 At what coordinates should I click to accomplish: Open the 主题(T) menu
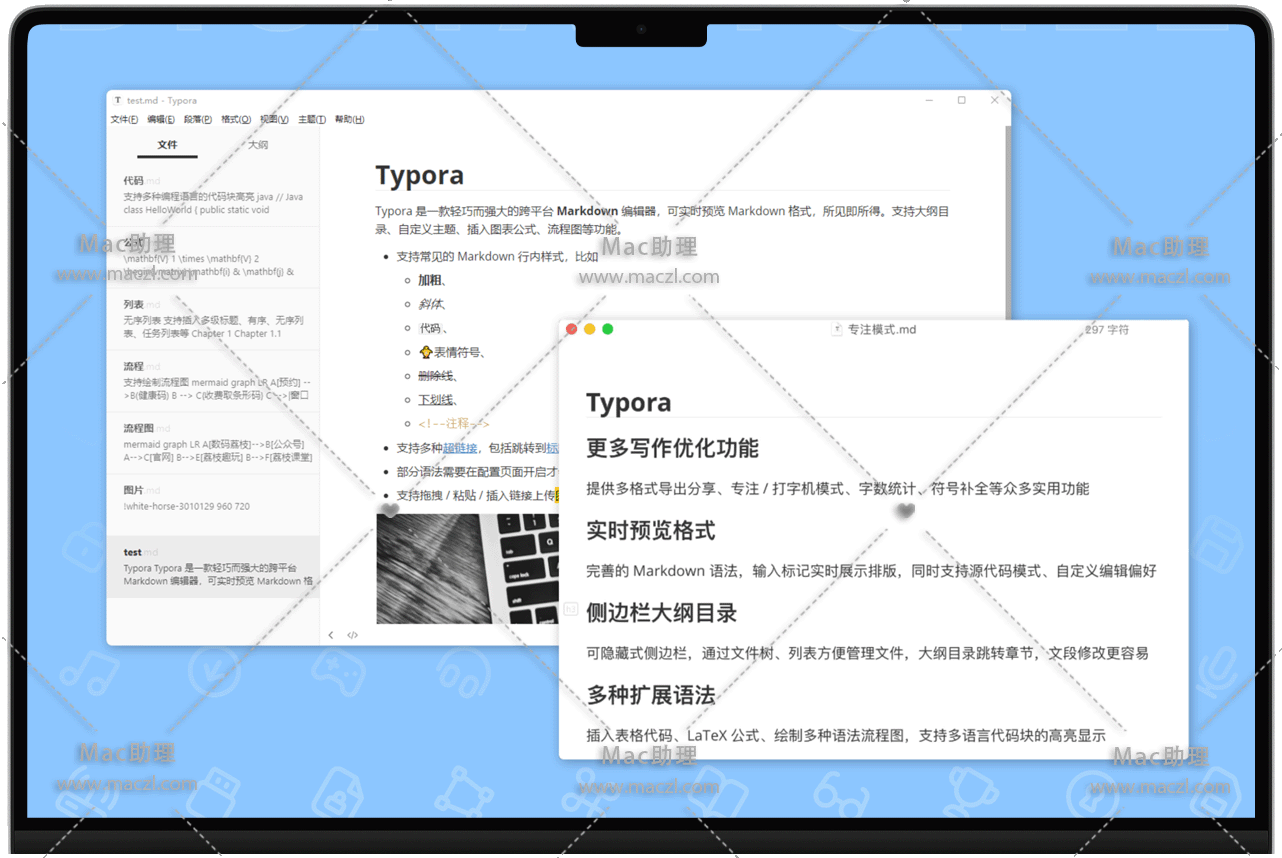313,120
